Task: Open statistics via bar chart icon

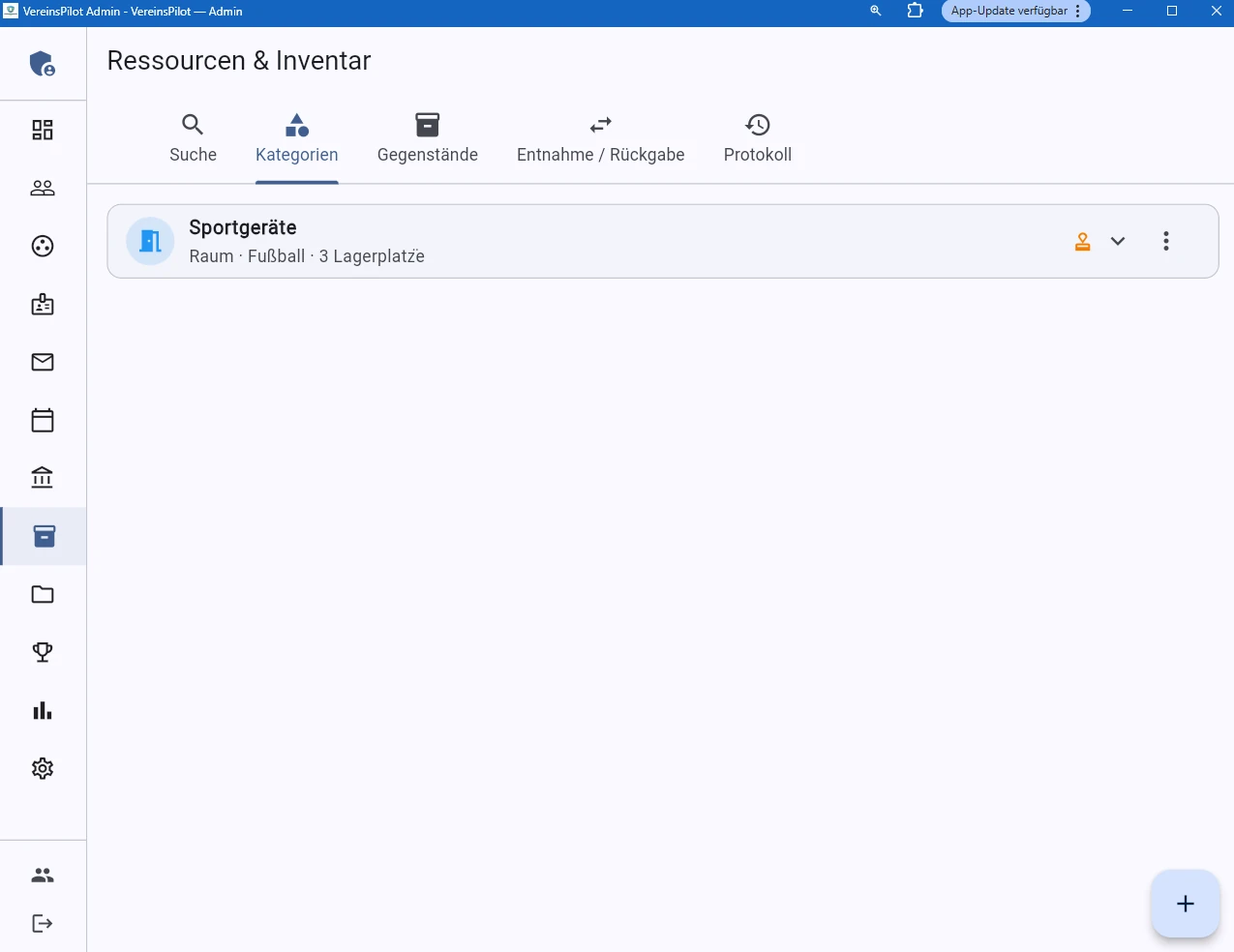Action: click(43, 710)
